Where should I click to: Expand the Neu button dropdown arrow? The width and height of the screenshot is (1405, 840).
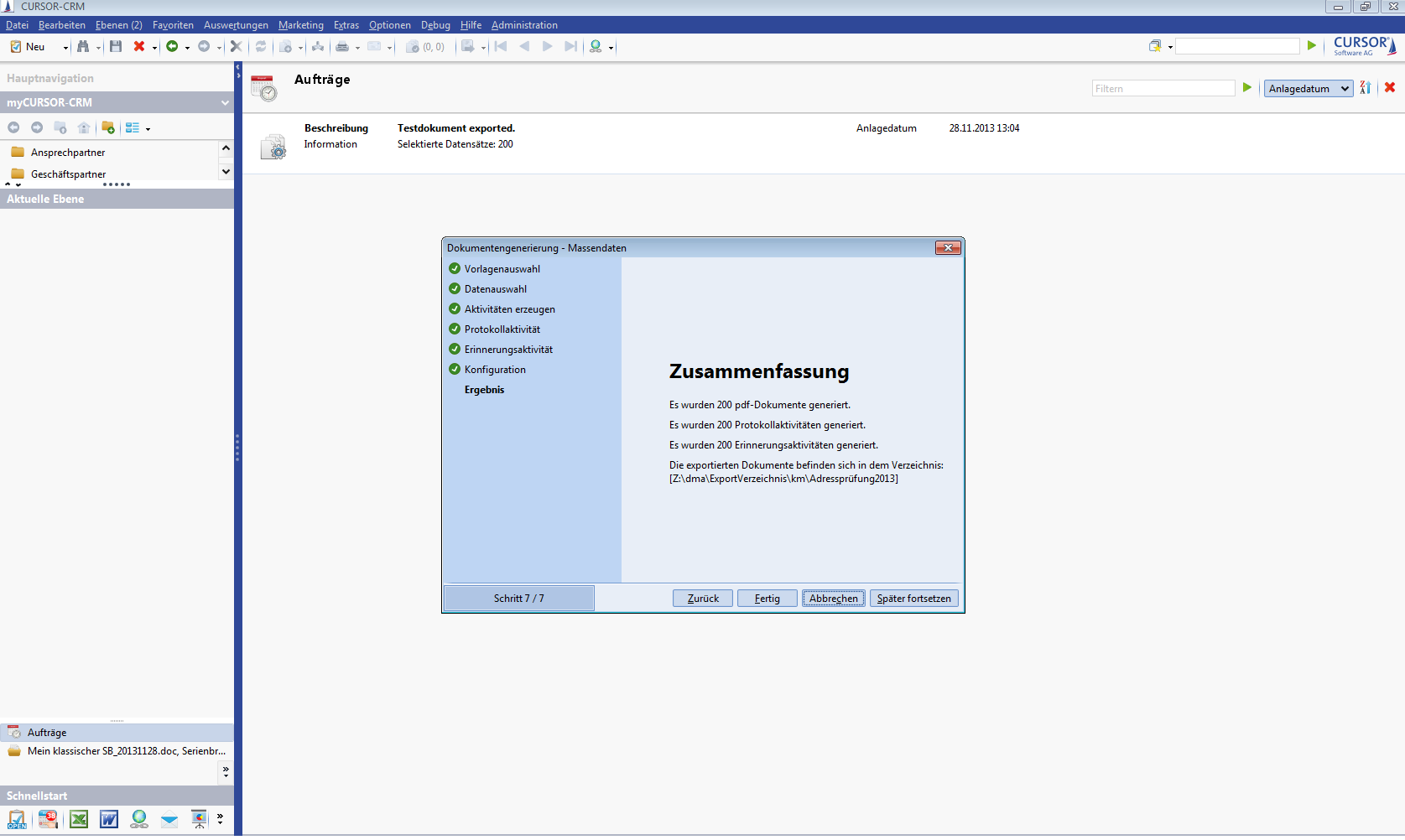click(66, 48)
